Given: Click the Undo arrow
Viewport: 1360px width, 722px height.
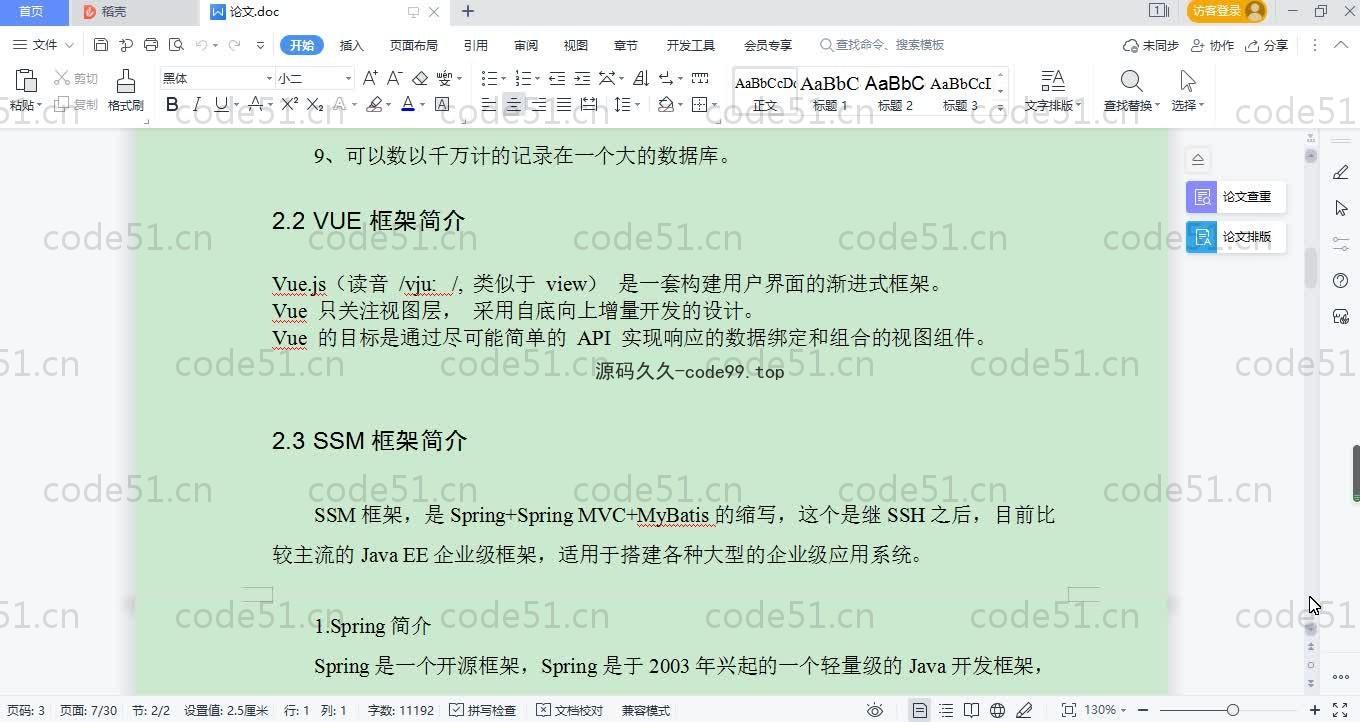Looking at the screenshot, I should (201, 45).
